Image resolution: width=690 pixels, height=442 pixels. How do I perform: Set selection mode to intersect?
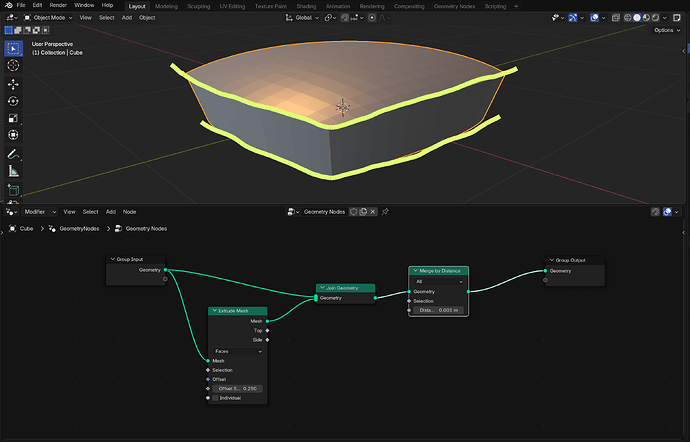coord(45,30)
